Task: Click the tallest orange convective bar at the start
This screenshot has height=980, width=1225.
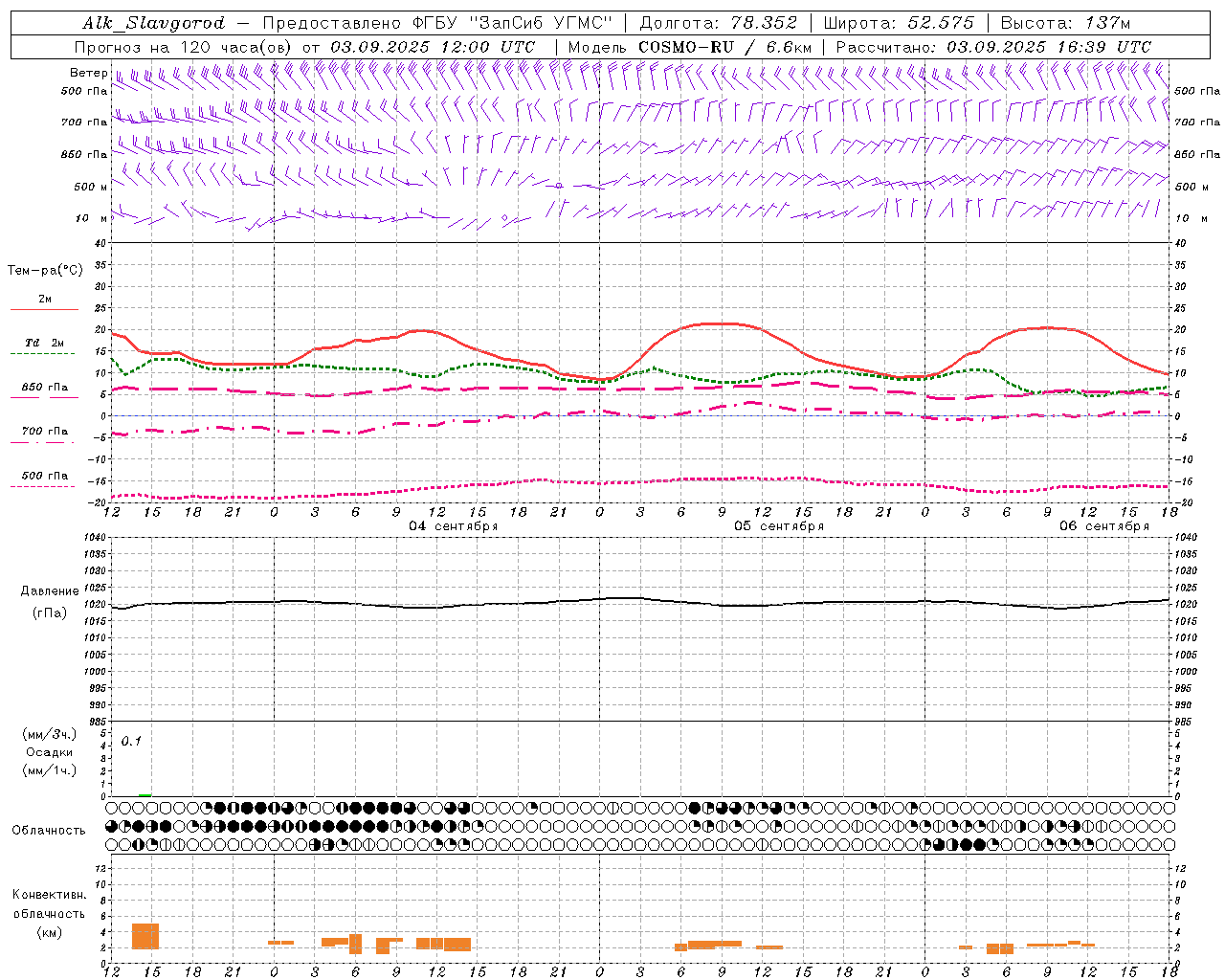Action: (x=145, y=936)
